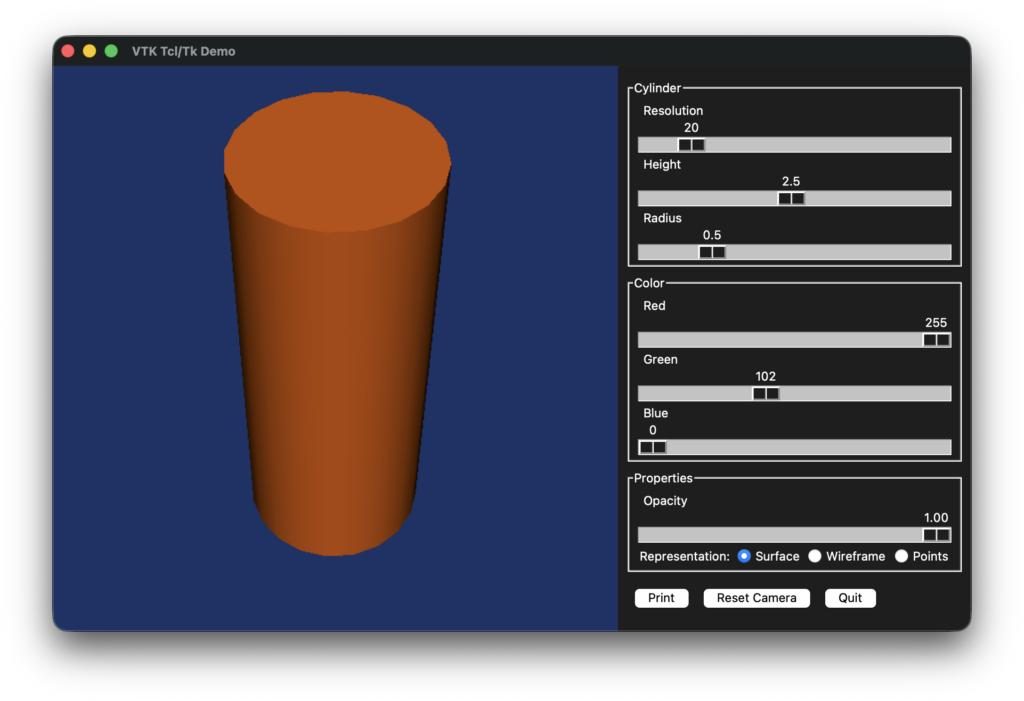Reset the camera view
This screenshot has width=1024, height=701.
756,598
